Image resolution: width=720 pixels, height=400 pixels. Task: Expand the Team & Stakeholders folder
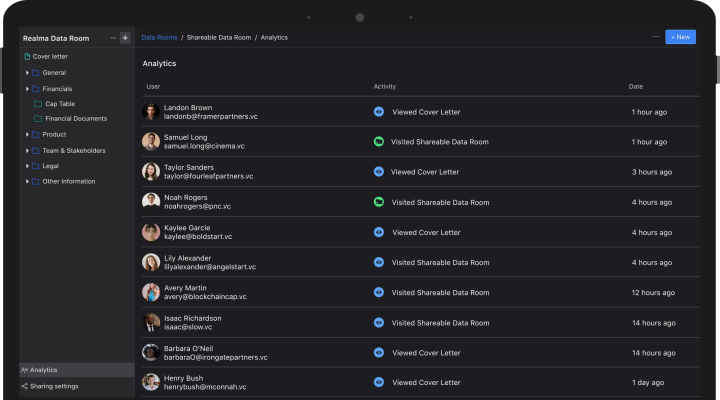[x=27, y=151]
